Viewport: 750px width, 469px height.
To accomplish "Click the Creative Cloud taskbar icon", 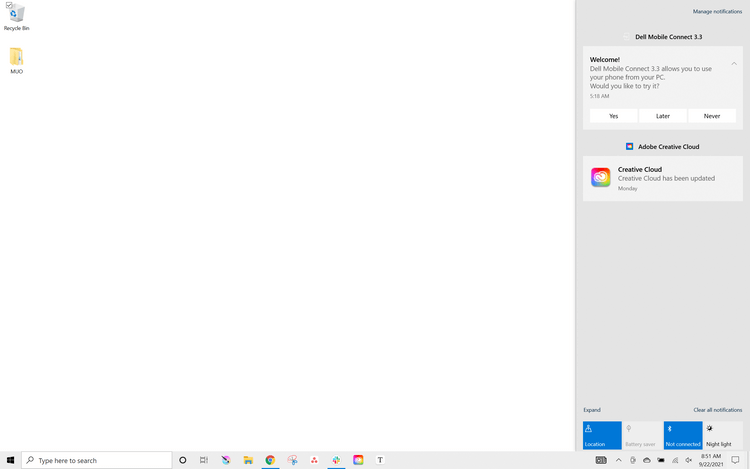I will [x=358, y=460].
